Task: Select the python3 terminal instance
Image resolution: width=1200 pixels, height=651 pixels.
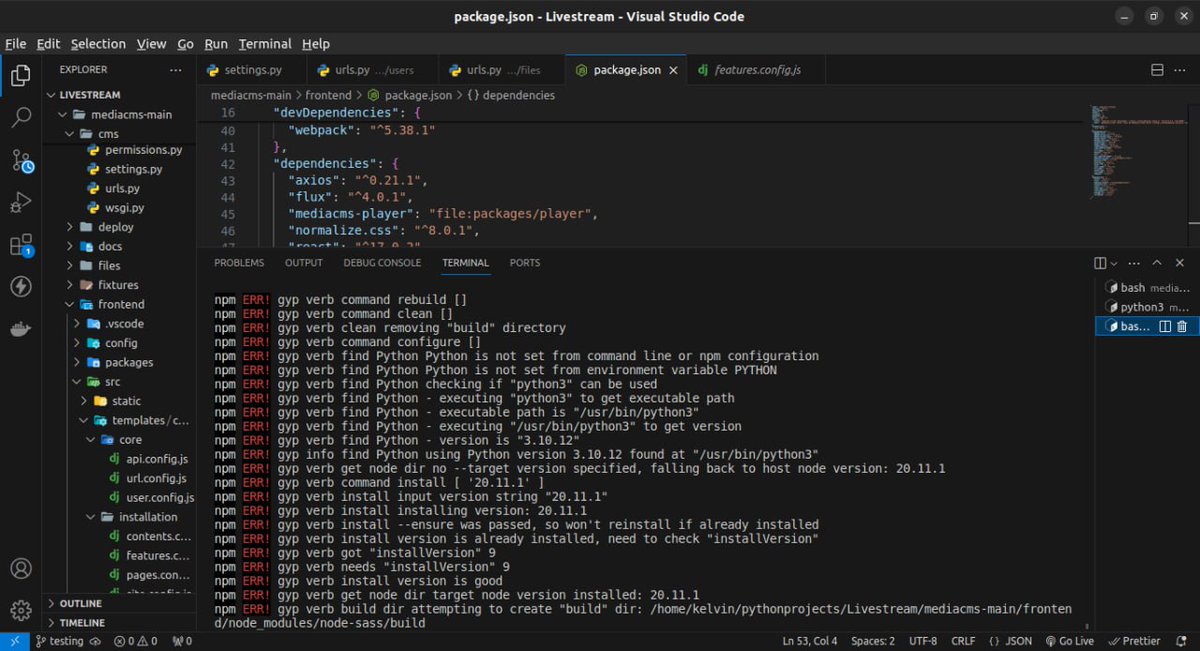Action: click(x=1147, y=307)
